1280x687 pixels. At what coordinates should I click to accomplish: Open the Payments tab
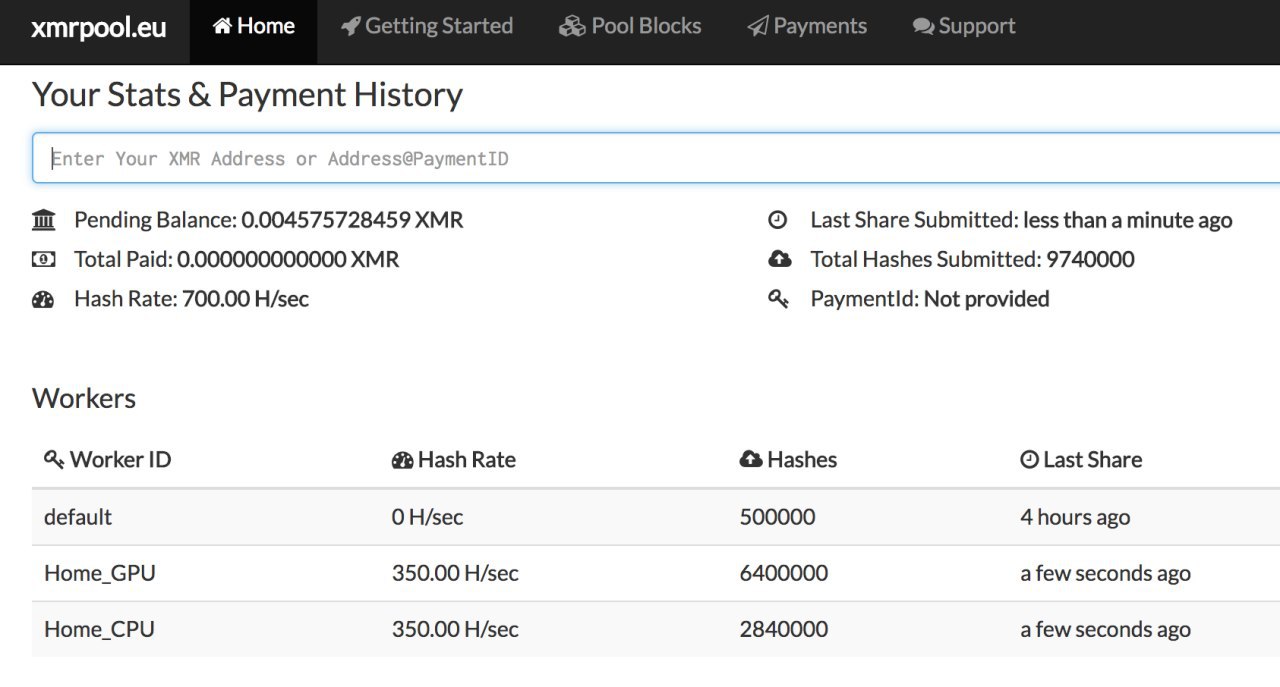click(807, 27)
